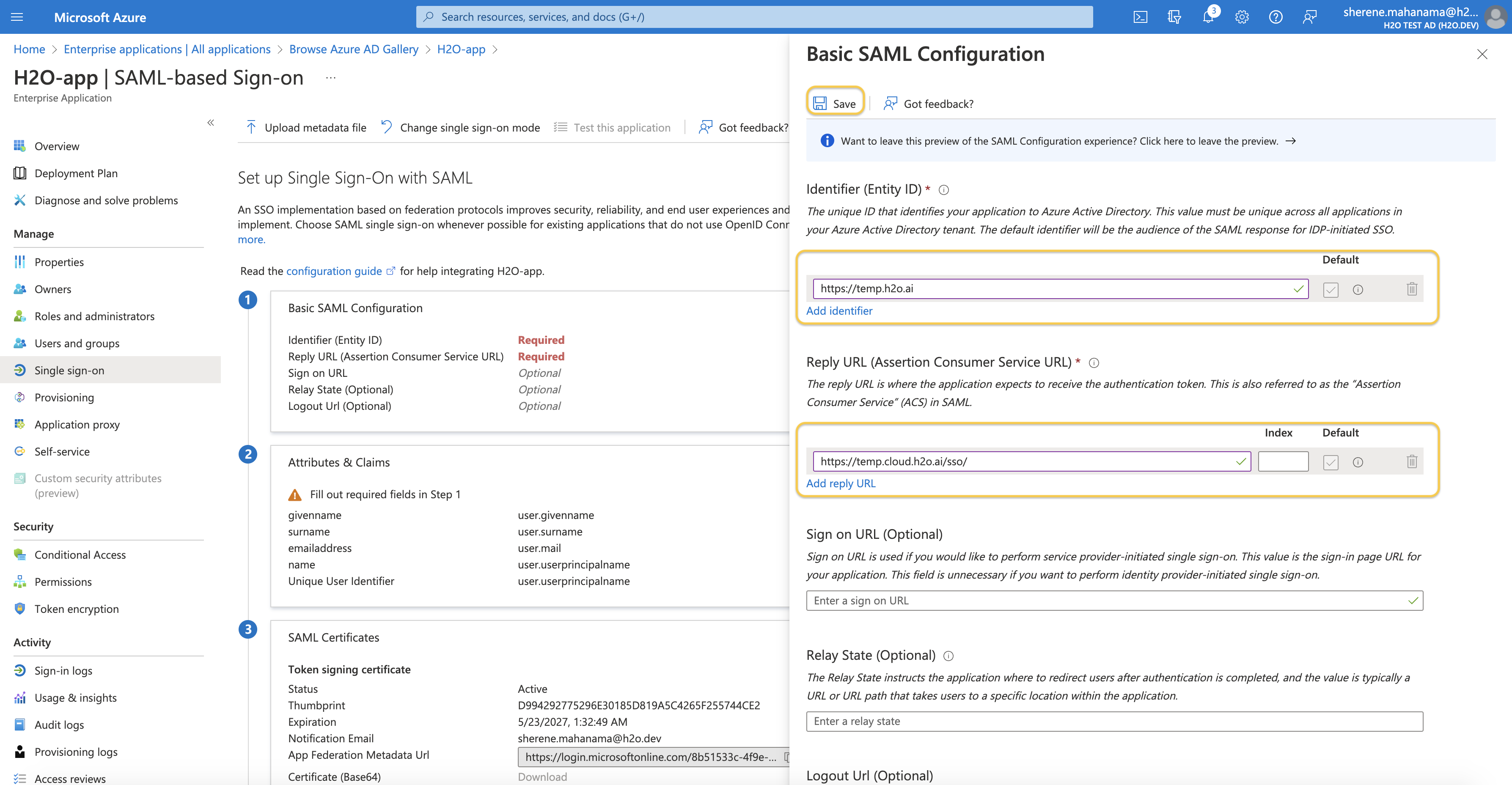This screenshot has height=785, width=1512.
Task: Open the Azure portal hamburger menu
Action: pos(17,17)
